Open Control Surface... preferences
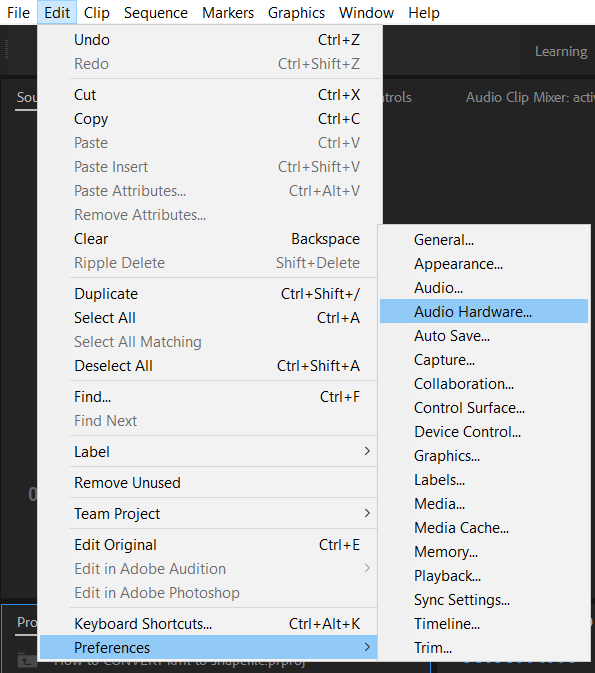 484,408
